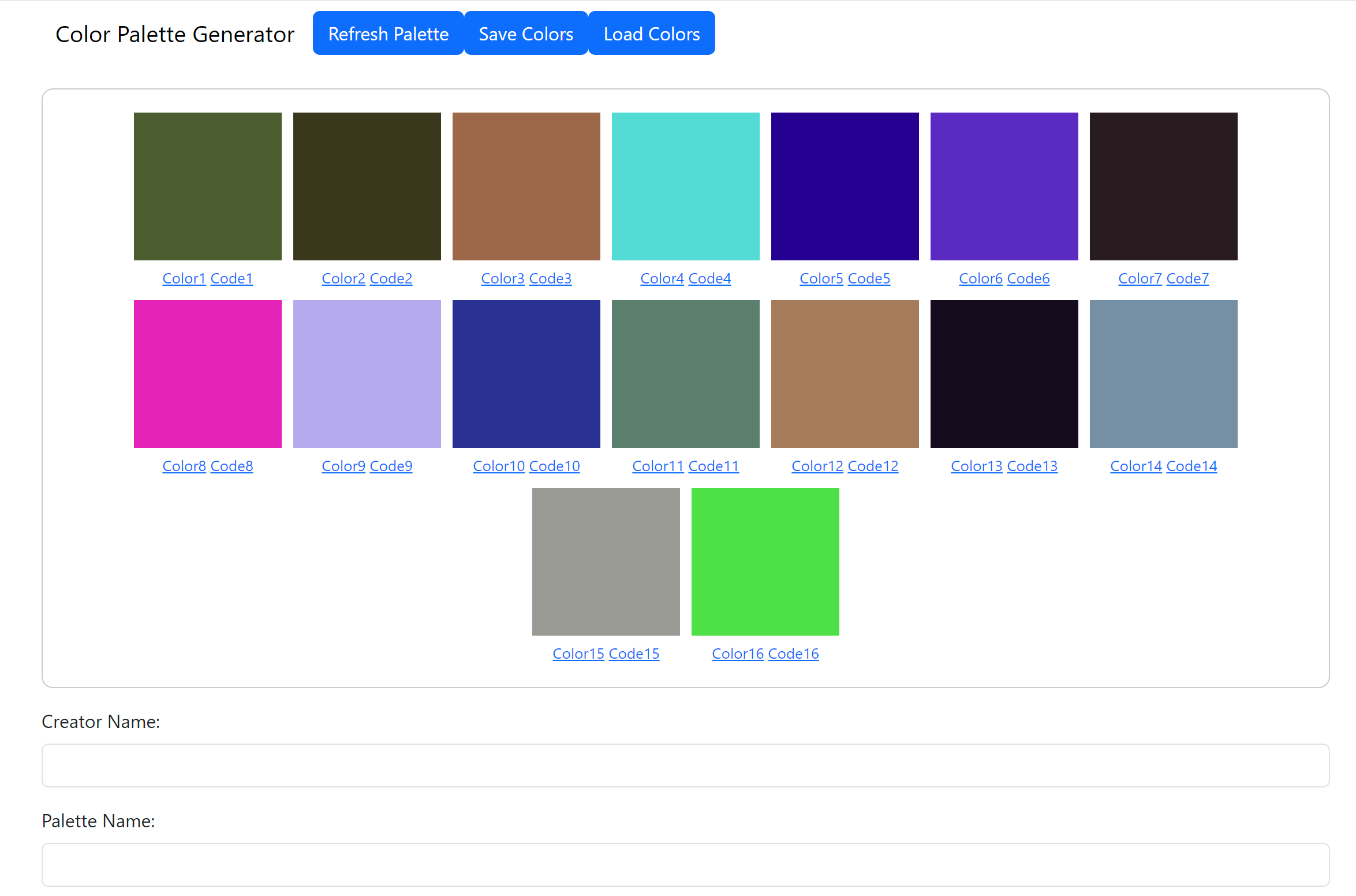Follow the Color3 link
This screenshot has height=896, width=1356.
click(x=503, y=278)
